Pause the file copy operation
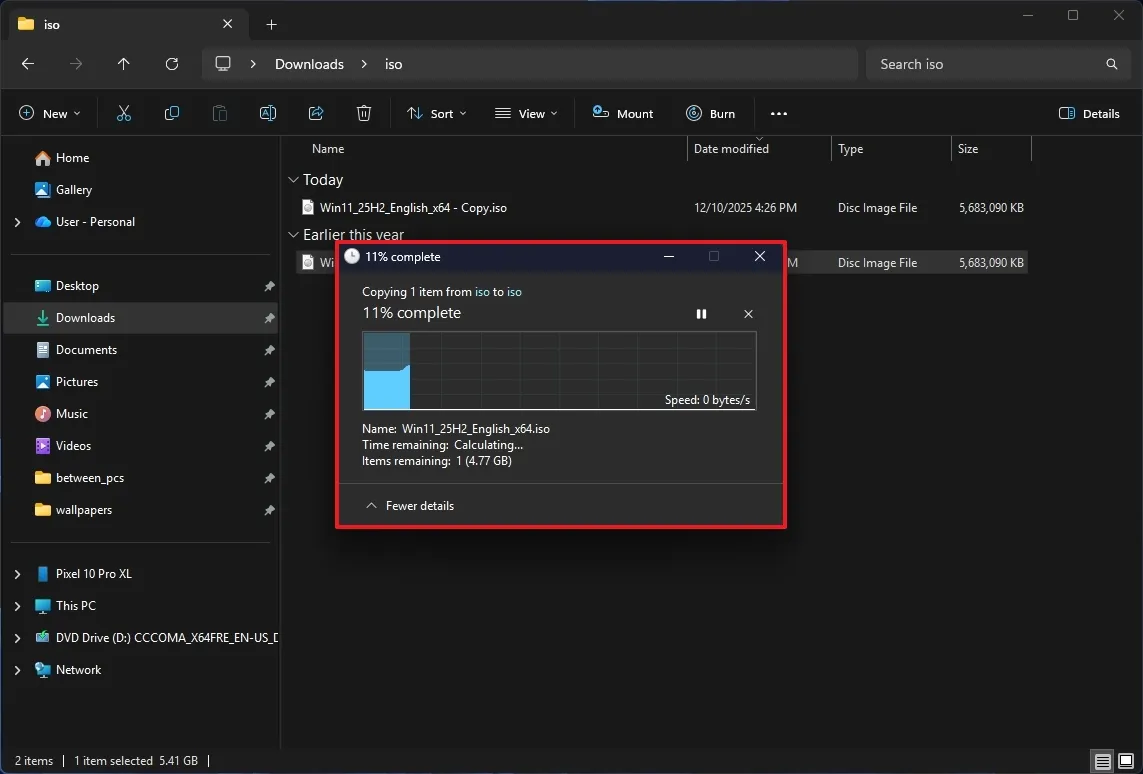Screen dimensions: 1143x774 coord(701,313)
